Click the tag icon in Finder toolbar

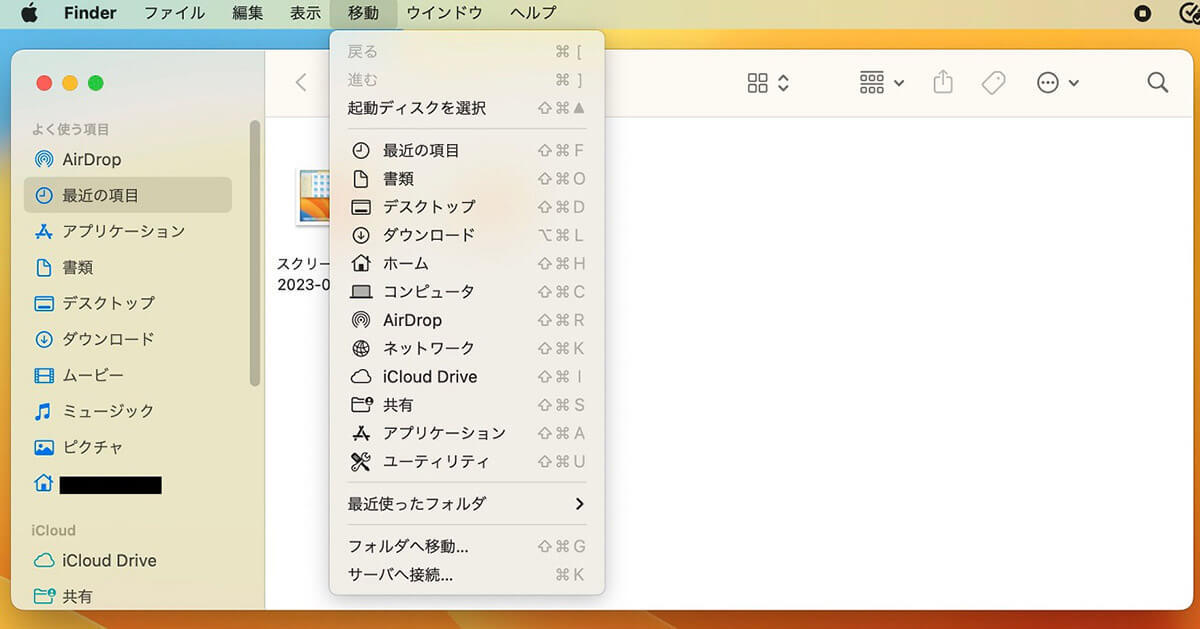pos(993,83)
